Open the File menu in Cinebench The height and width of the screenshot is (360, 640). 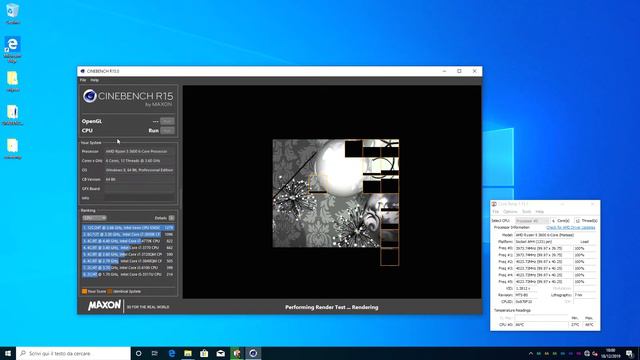83,80
